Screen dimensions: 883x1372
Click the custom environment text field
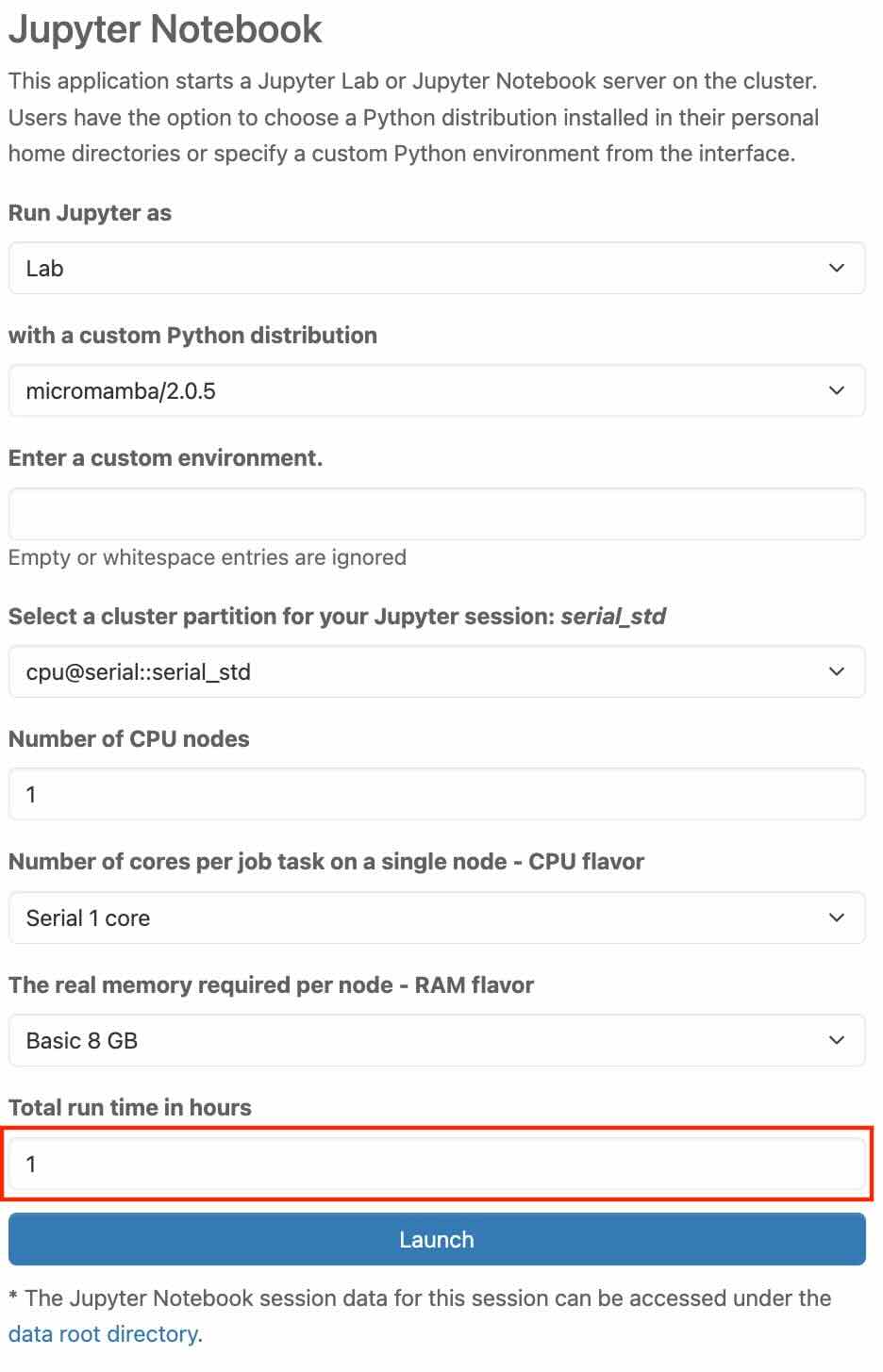(x=436, y=514)
